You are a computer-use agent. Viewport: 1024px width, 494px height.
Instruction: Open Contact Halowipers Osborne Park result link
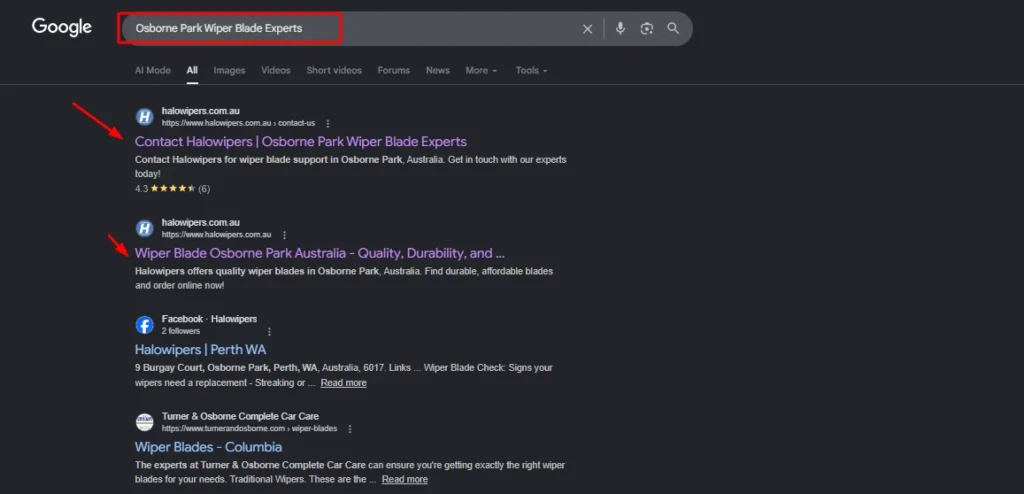click(x=300, y=142)
